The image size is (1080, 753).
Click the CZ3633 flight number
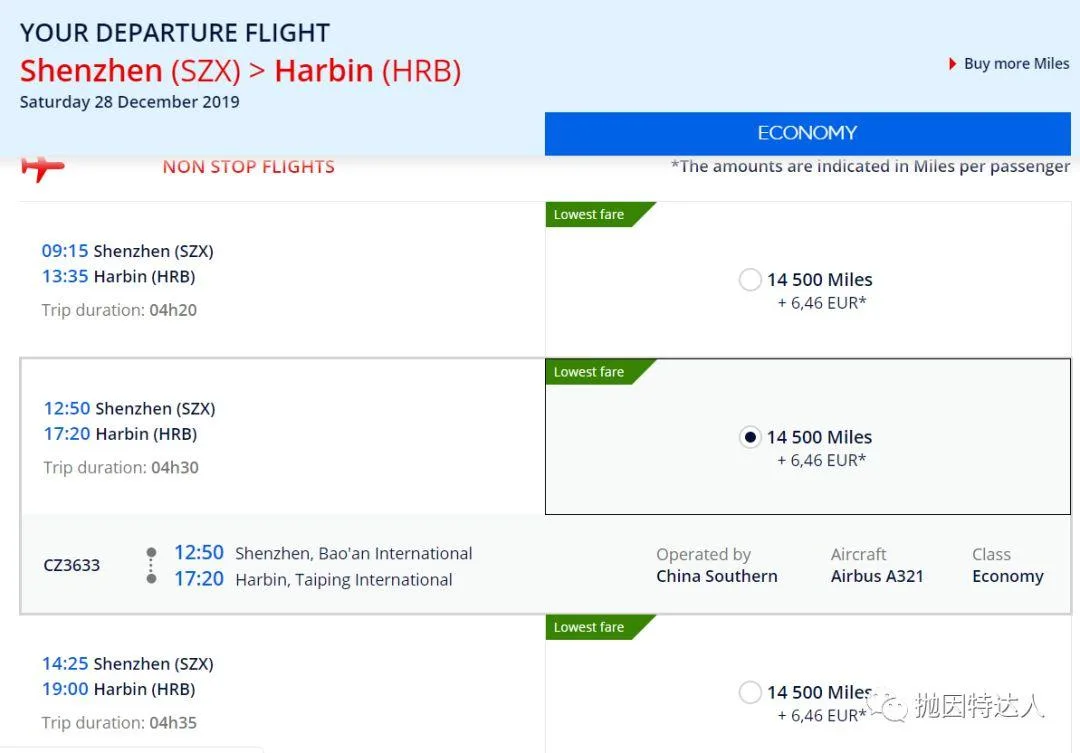point(72,565)
